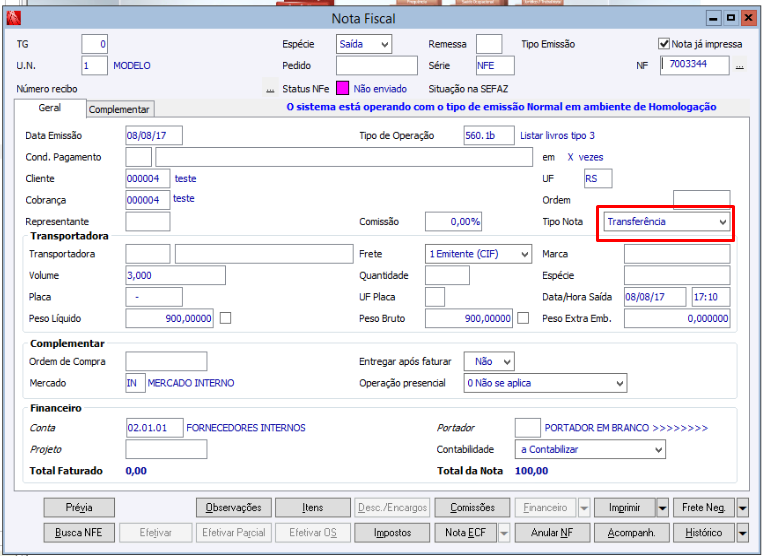763x556 pixels.
Task: Expand the Tipo Nota 'Transferência' dropdown
Action: [x=667, y=222]
